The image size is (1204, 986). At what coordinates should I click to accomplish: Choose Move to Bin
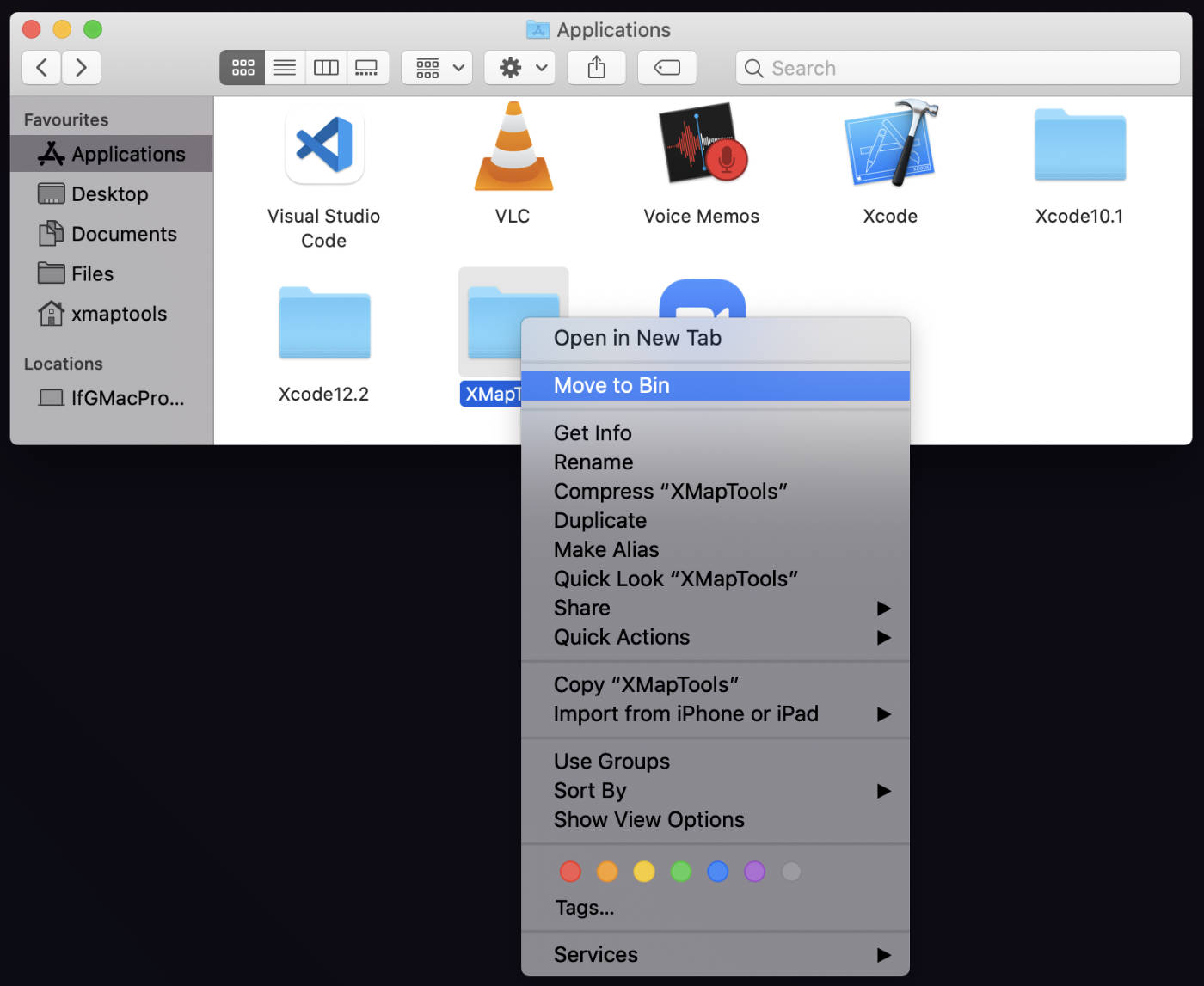716,385
